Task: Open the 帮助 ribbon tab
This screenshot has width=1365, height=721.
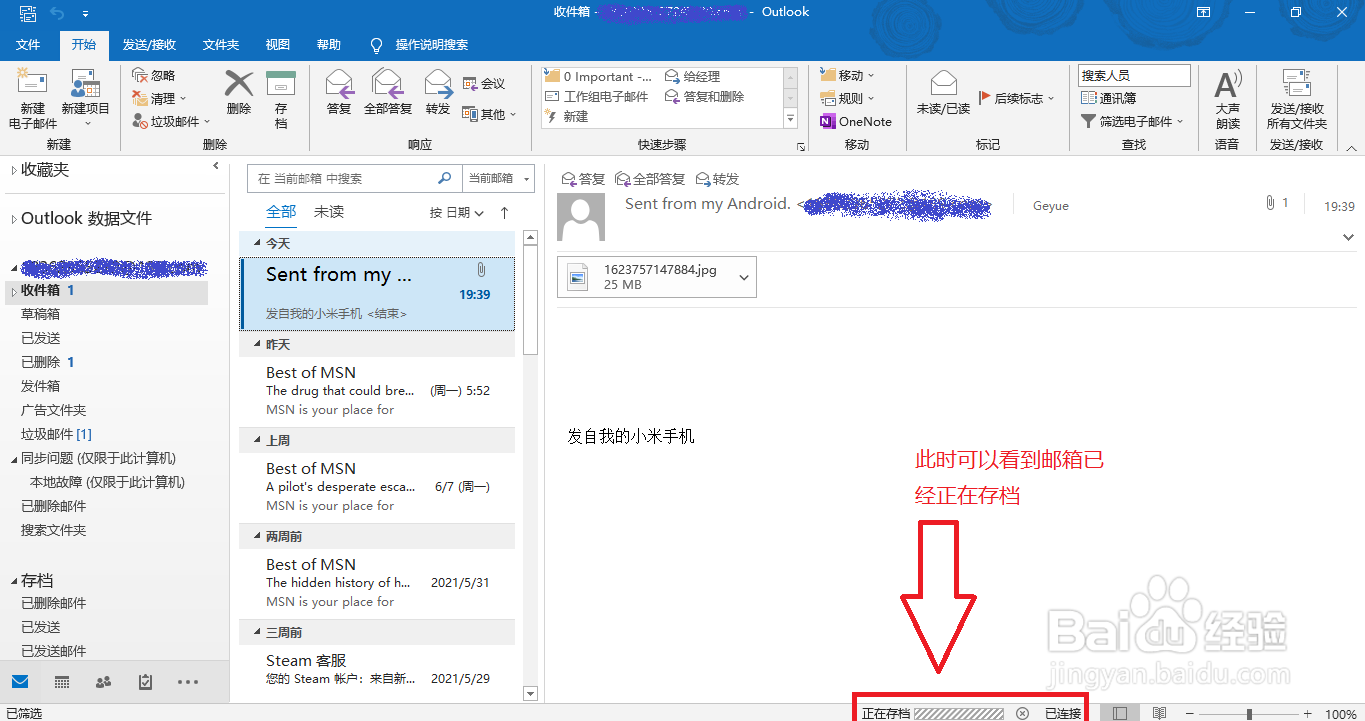Action: 329,45
